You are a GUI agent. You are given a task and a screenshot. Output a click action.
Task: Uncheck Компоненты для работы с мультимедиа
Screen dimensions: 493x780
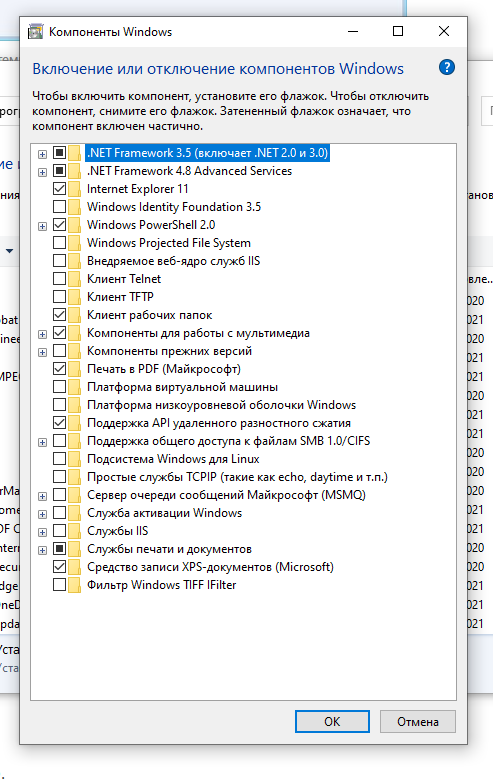[59, 333]
